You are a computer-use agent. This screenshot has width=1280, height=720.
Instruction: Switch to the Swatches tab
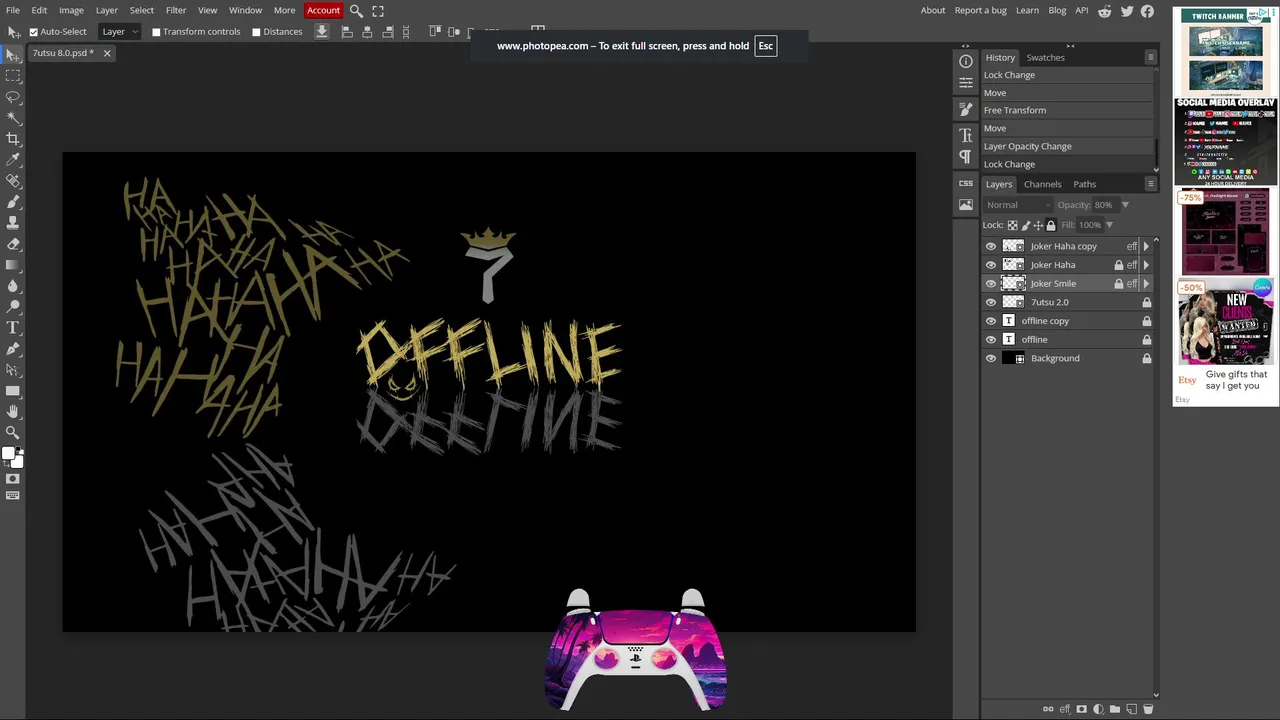click(1045, 57)
